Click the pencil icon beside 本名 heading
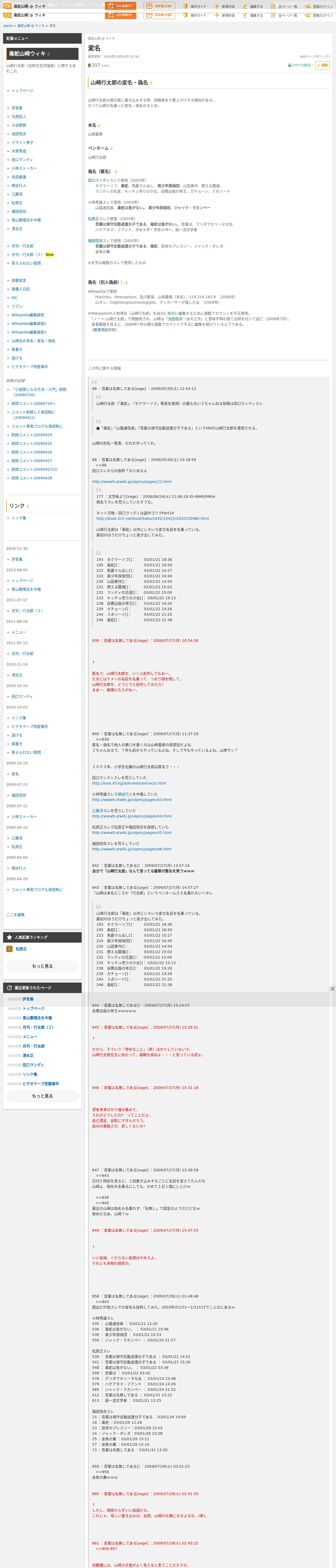 click(x=99, y=125)
